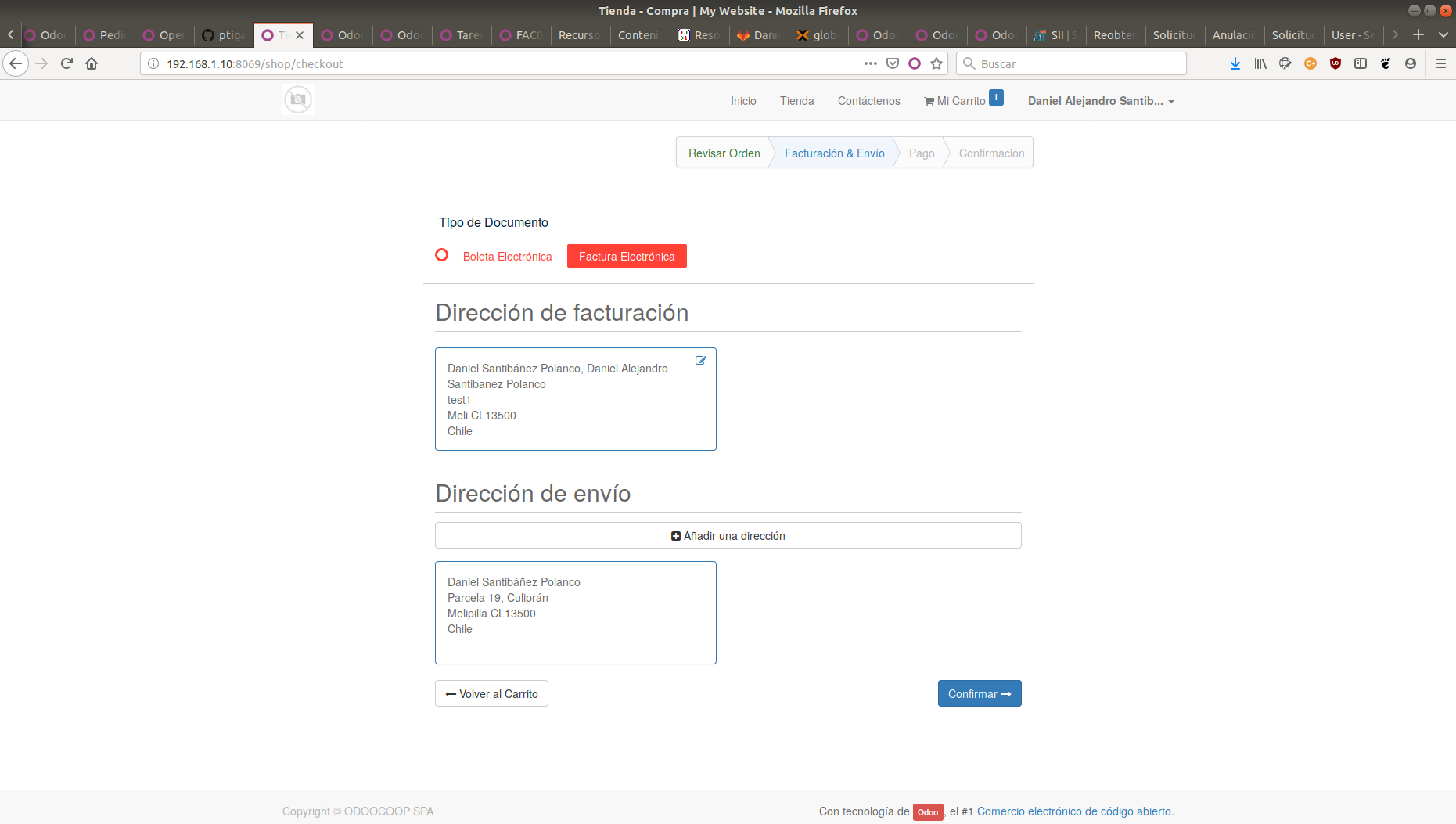
Task: Bookmark the page with the star icon
Action: pyautogui.click(x=937, y=63)
